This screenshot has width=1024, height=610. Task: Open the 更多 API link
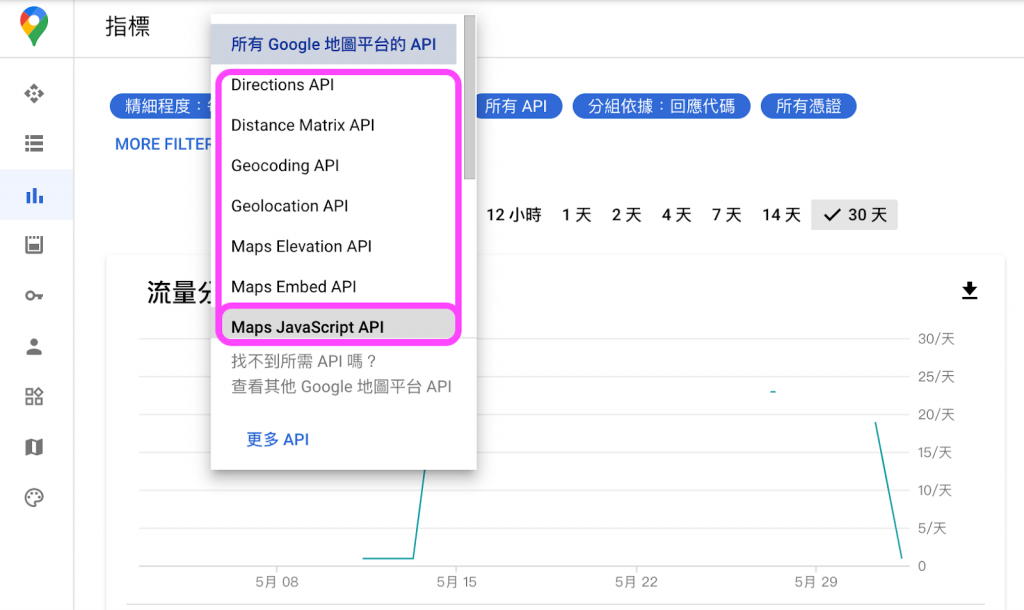pos(278,440)
